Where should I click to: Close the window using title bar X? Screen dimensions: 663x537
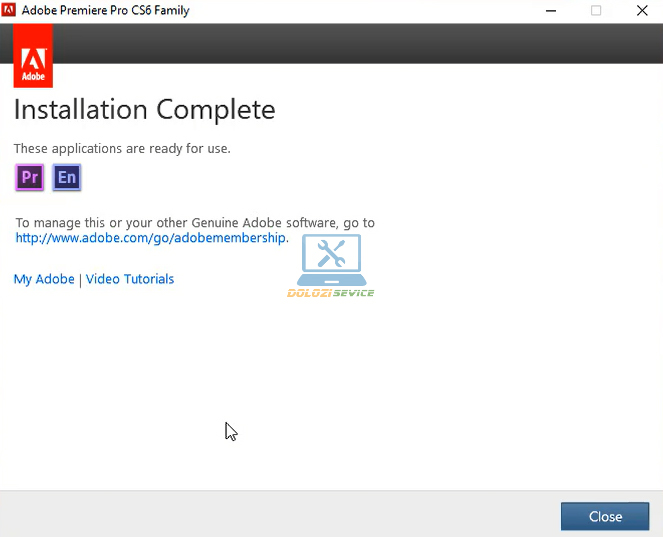point(640,11)
